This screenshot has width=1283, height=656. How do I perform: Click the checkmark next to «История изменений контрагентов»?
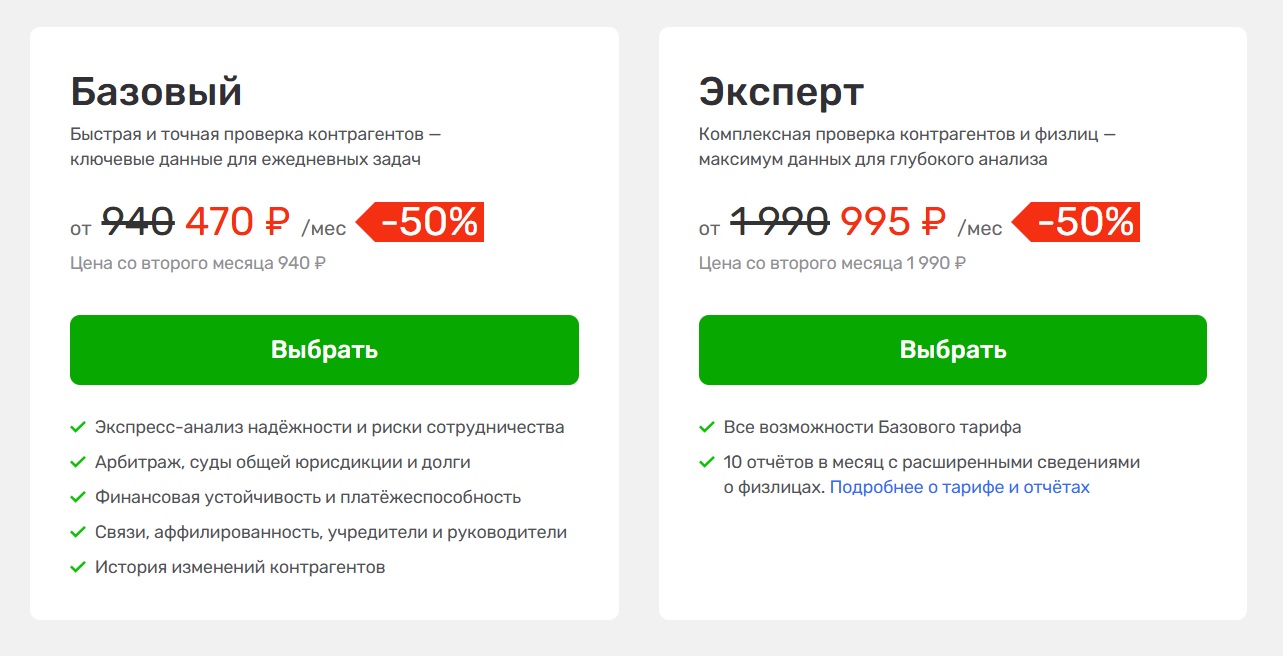coord(78,566)
